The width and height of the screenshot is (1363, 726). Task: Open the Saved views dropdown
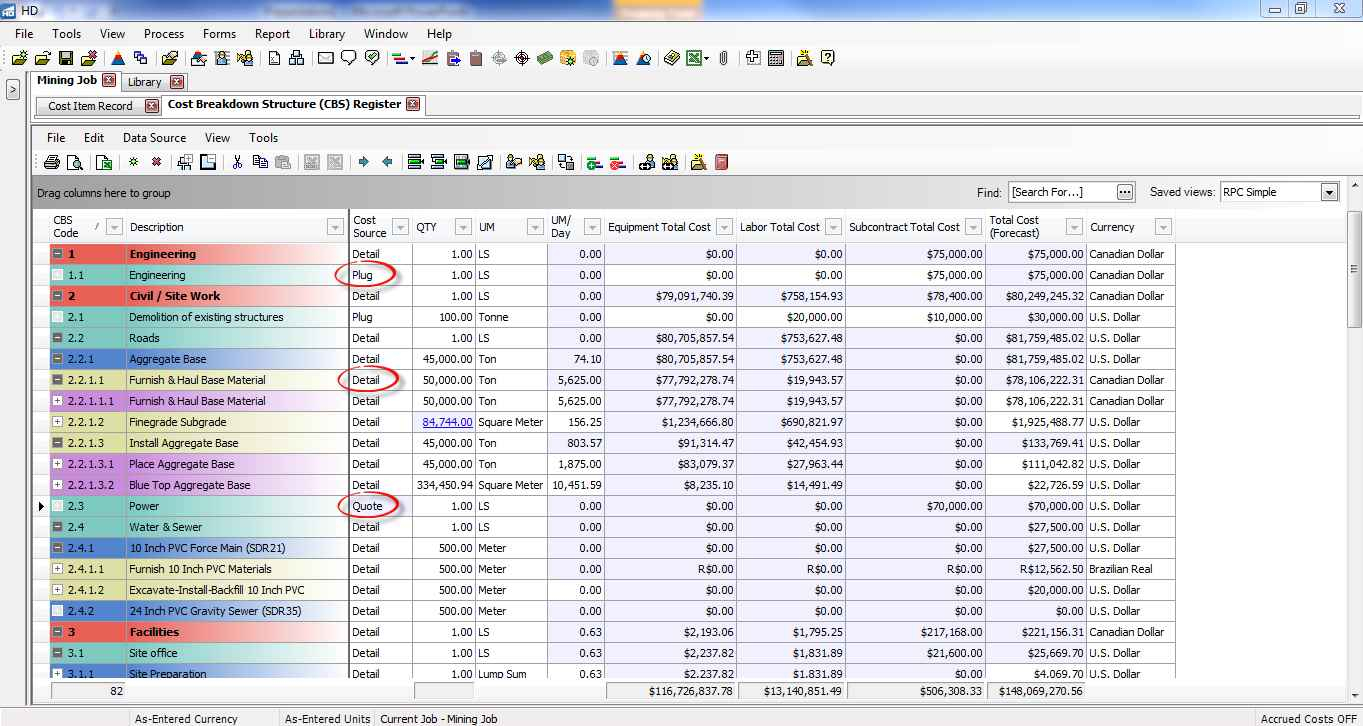click(x=1329, y=192)
